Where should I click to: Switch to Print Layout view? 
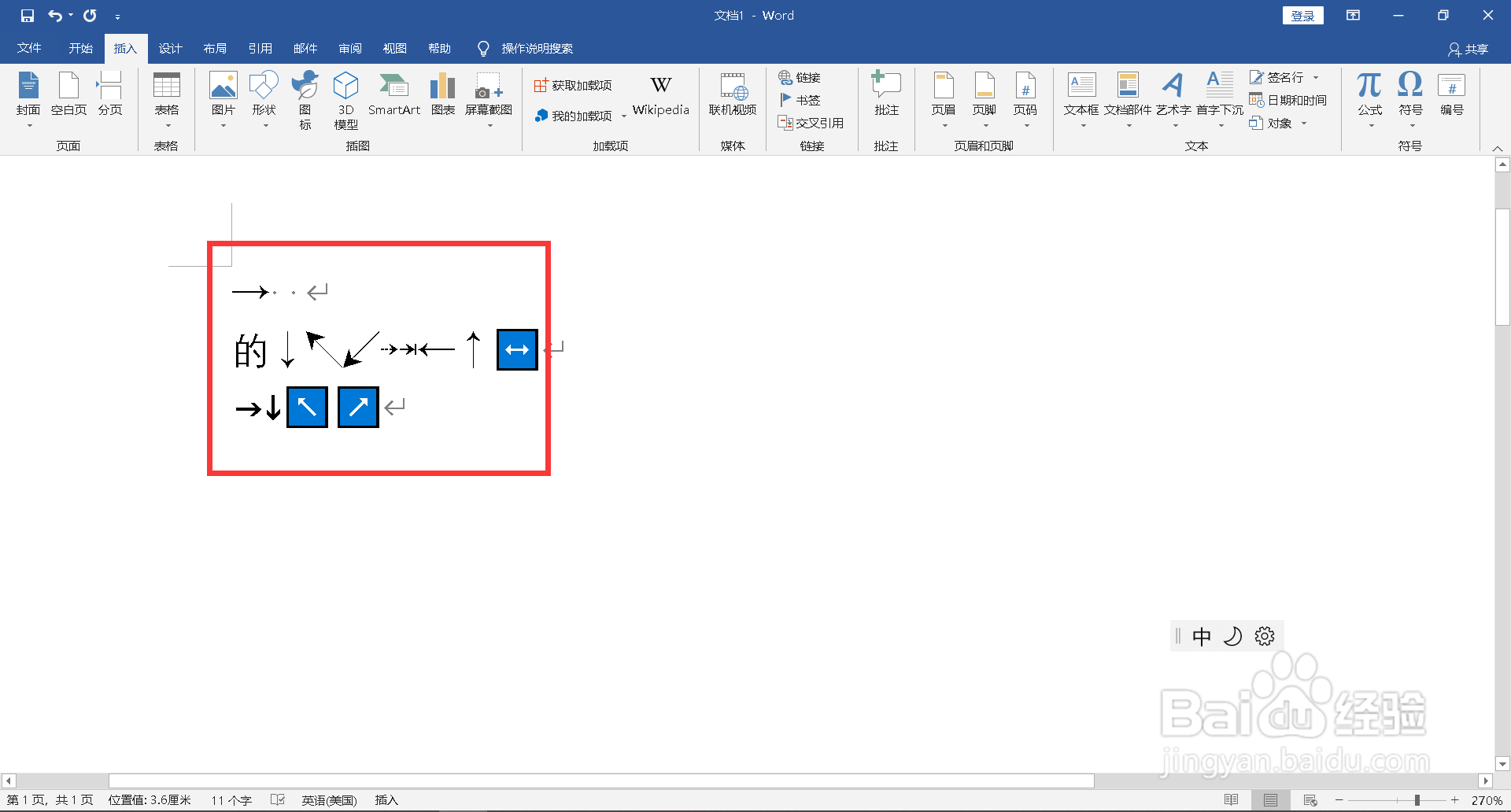(x=1271, y=800)
